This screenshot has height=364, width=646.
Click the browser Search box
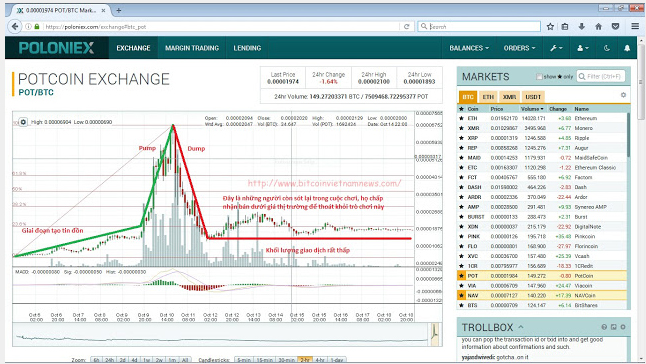pyautogui.click(x=479, y=26)
